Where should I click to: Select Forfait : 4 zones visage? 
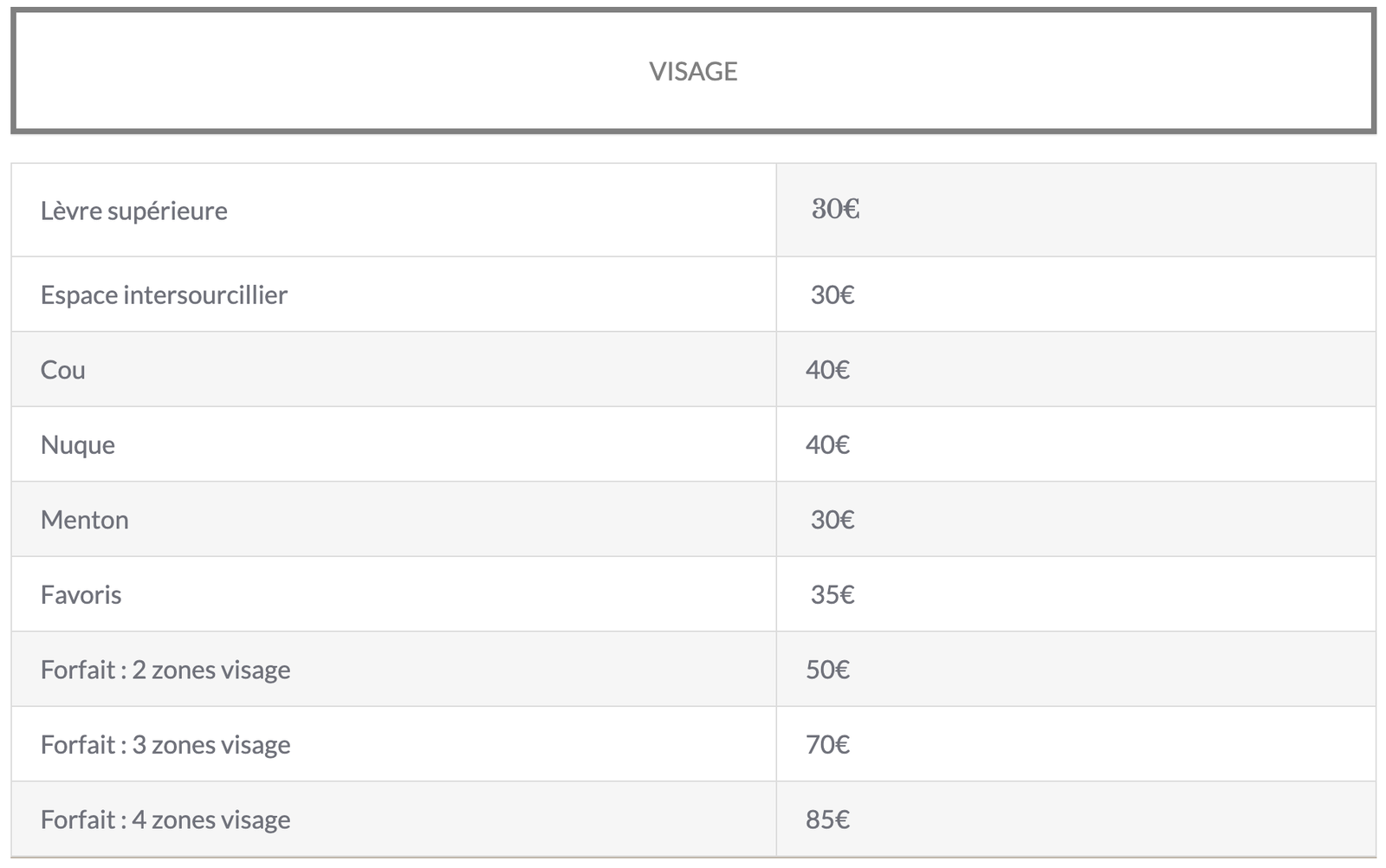tap(165, 819)
